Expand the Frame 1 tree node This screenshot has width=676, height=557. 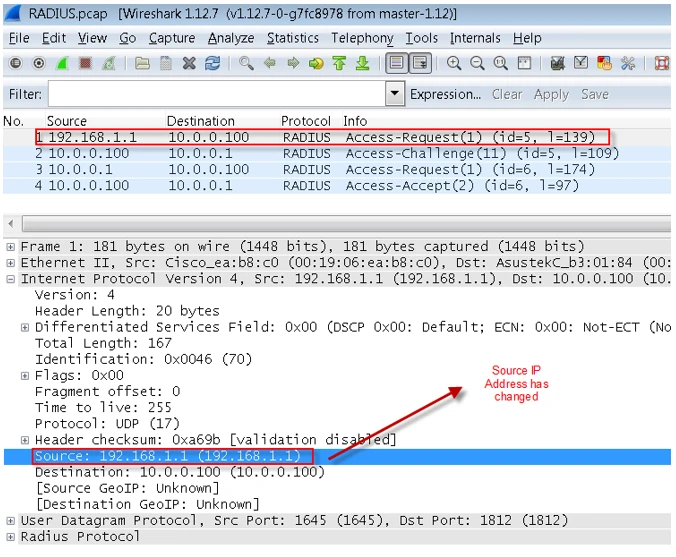11,247
